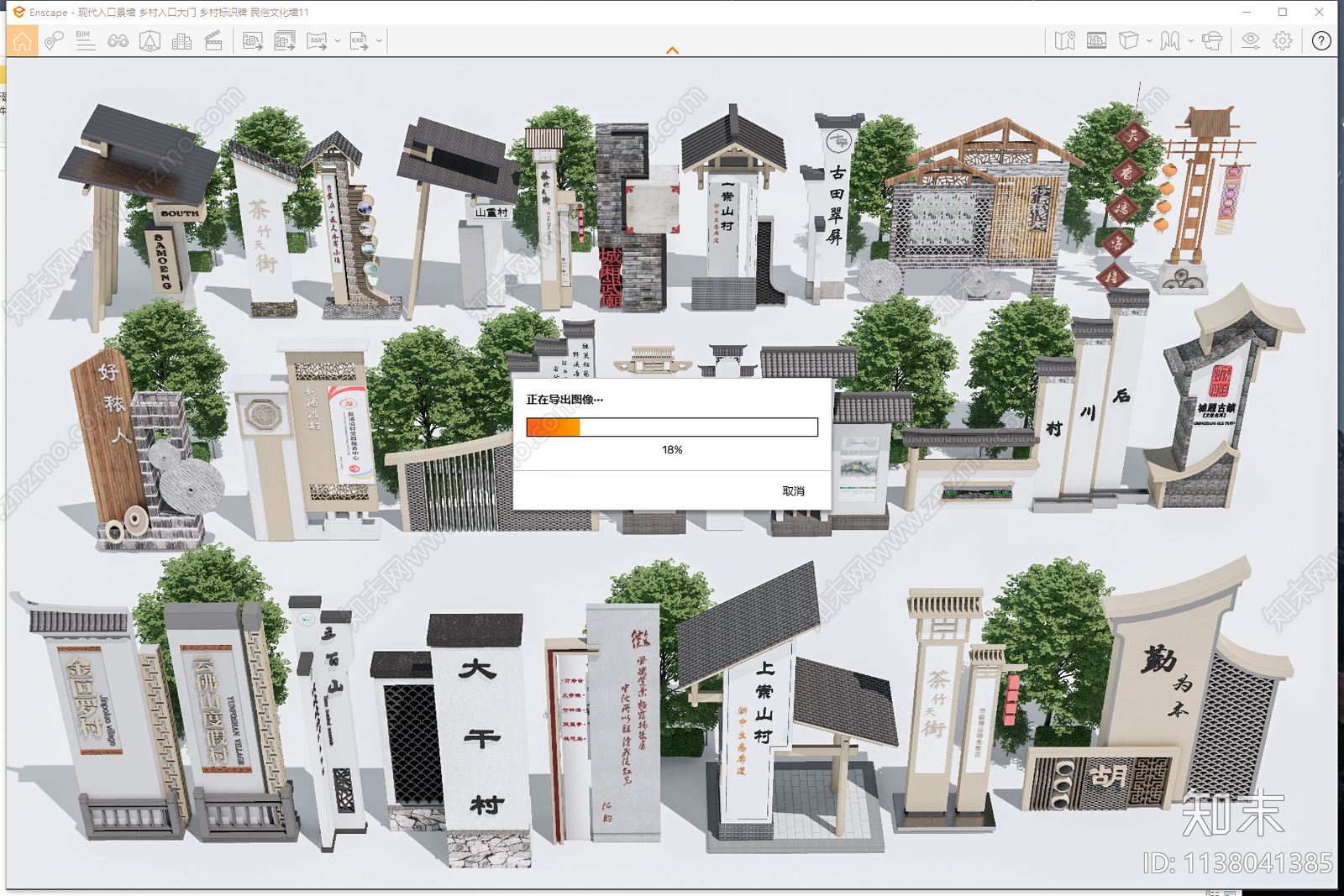Maximize the Enscape window
Screen dimensions: 1344x896
click(x=1283, y=12)
